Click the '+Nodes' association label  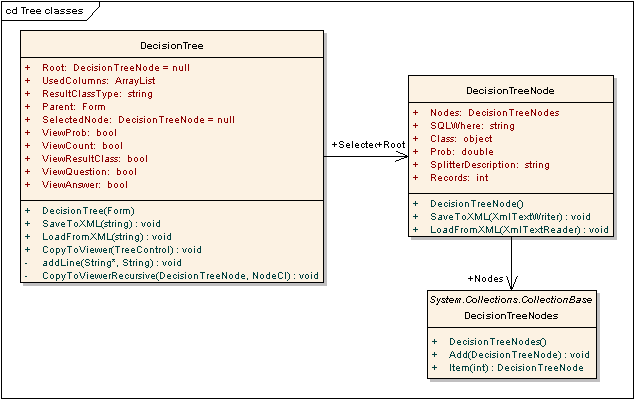point(485,279)
